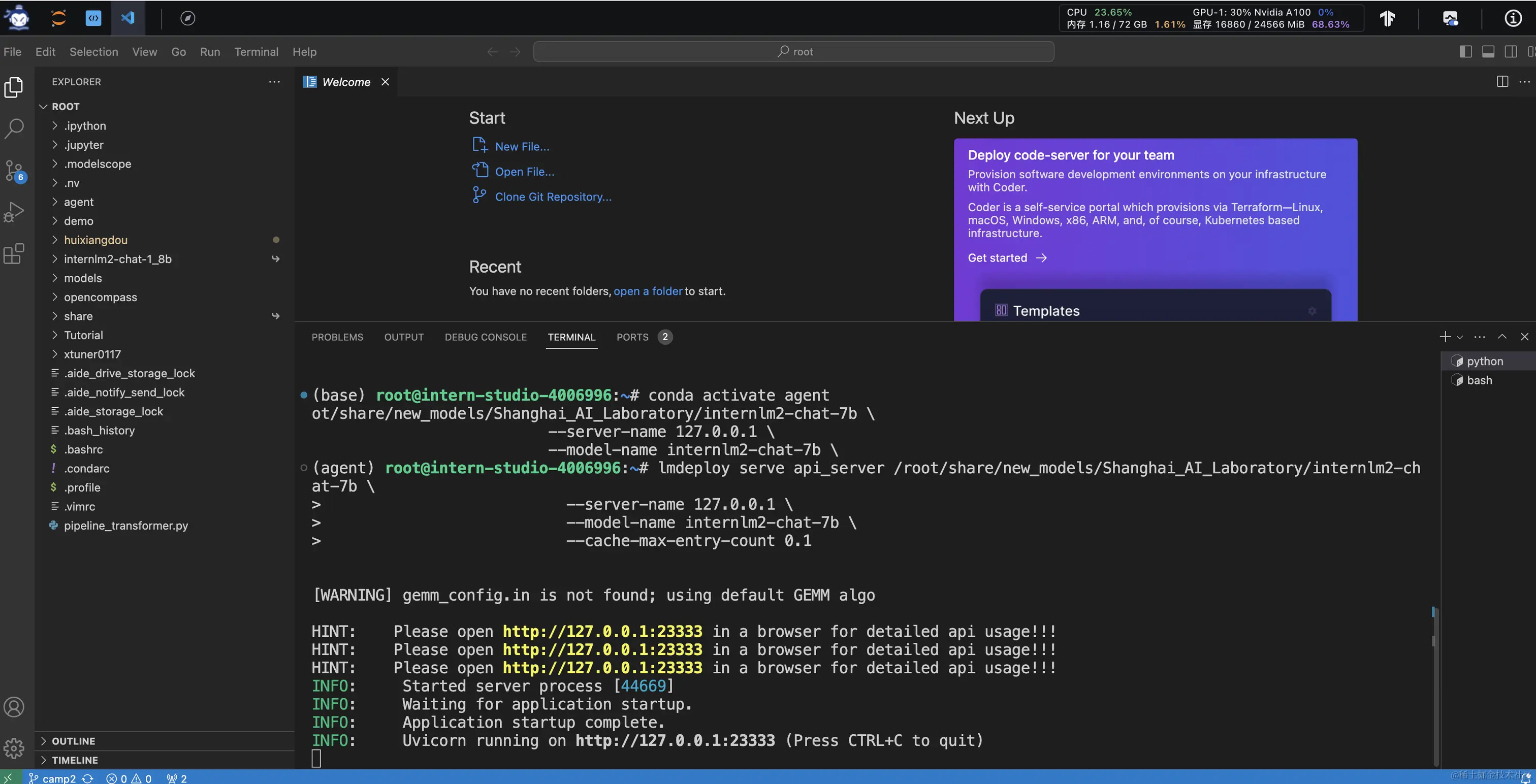Open pipeline_transformer.py file
This screenshot has height=784, width=1536.
click(x=164, y=525)
